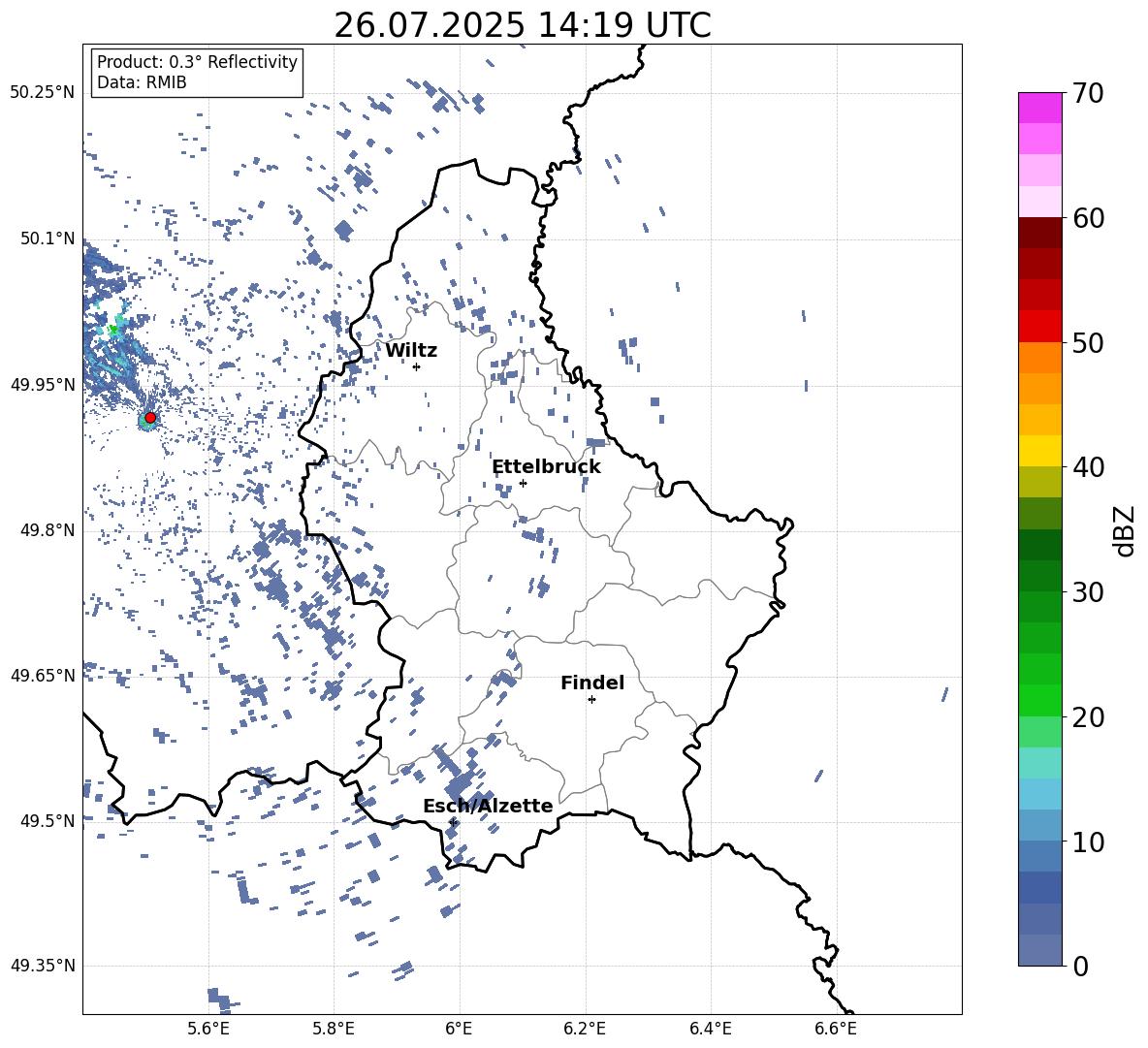Image resolution: width=1148 pixels, height=1048 pixels.
Task: Click the 49.8°N latitude label
Action: pyautogui.click(x=48, y=530)
